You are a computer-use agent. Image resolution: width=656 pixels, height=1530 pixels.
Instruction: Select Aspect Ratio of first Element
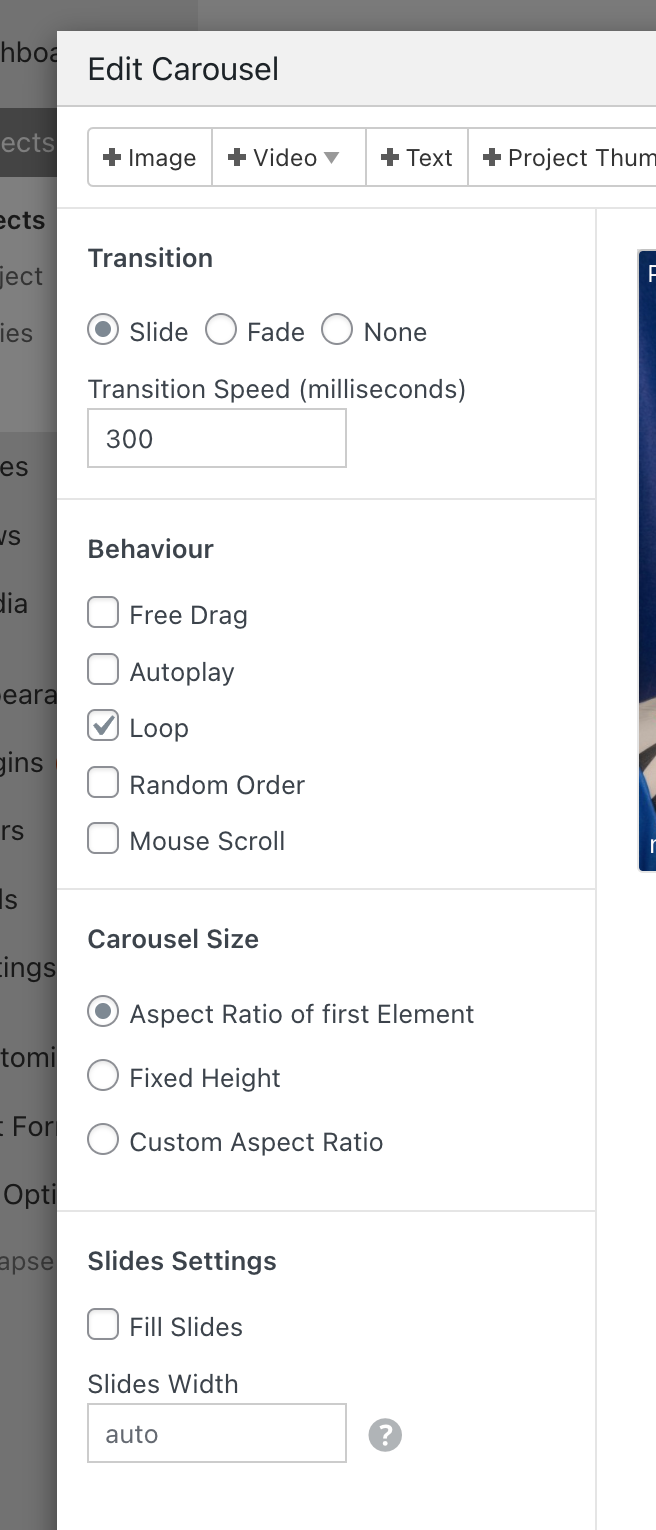click(103, 1013)
